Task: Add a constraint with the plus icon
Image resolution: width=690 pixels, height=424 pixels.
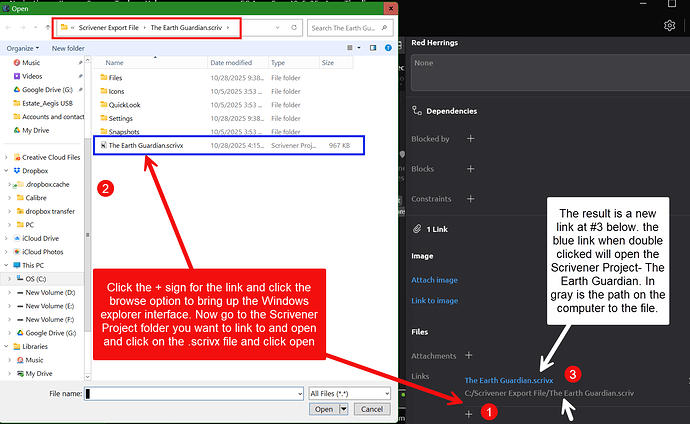Action: point(470,198)
